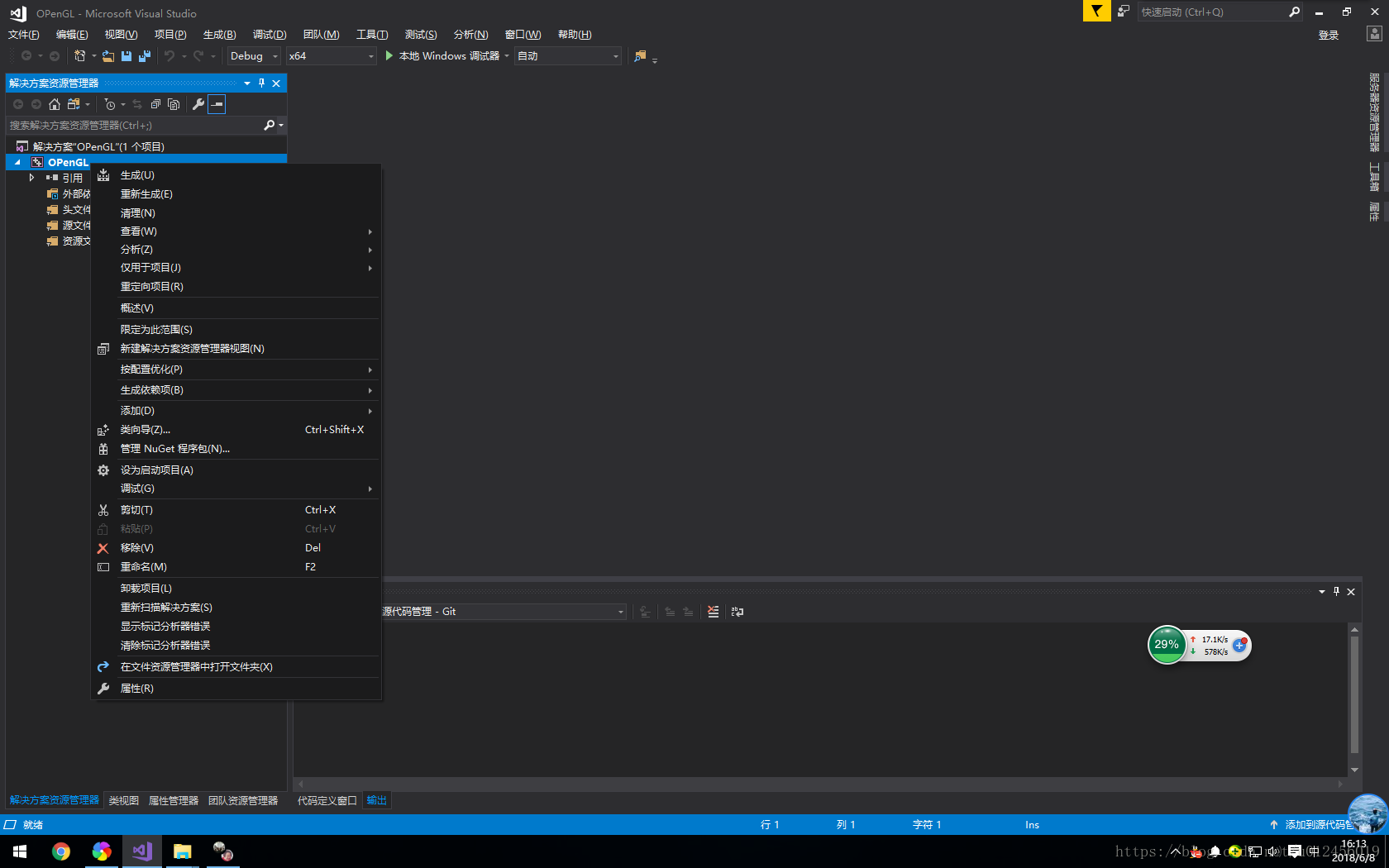
Task: Click the Clear All icon in output panel
Action: click(714, 612)
